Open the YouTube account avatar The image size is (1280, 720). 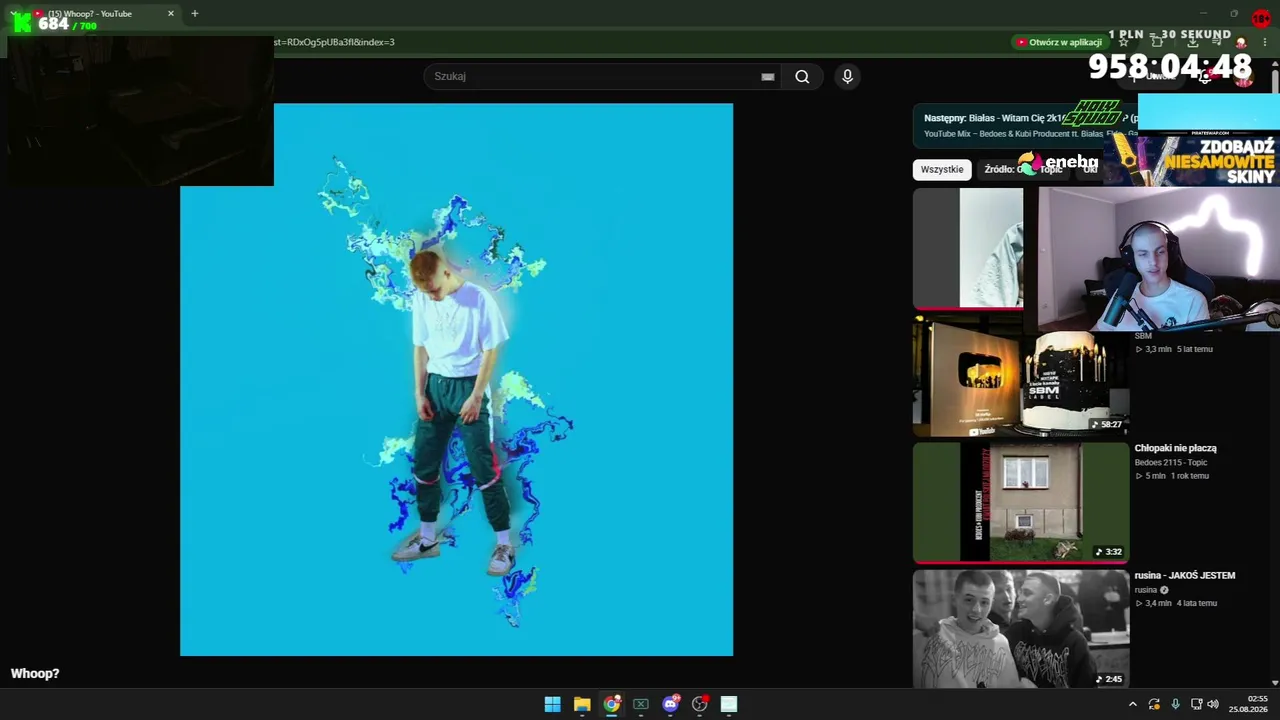tap(1244, 77)
